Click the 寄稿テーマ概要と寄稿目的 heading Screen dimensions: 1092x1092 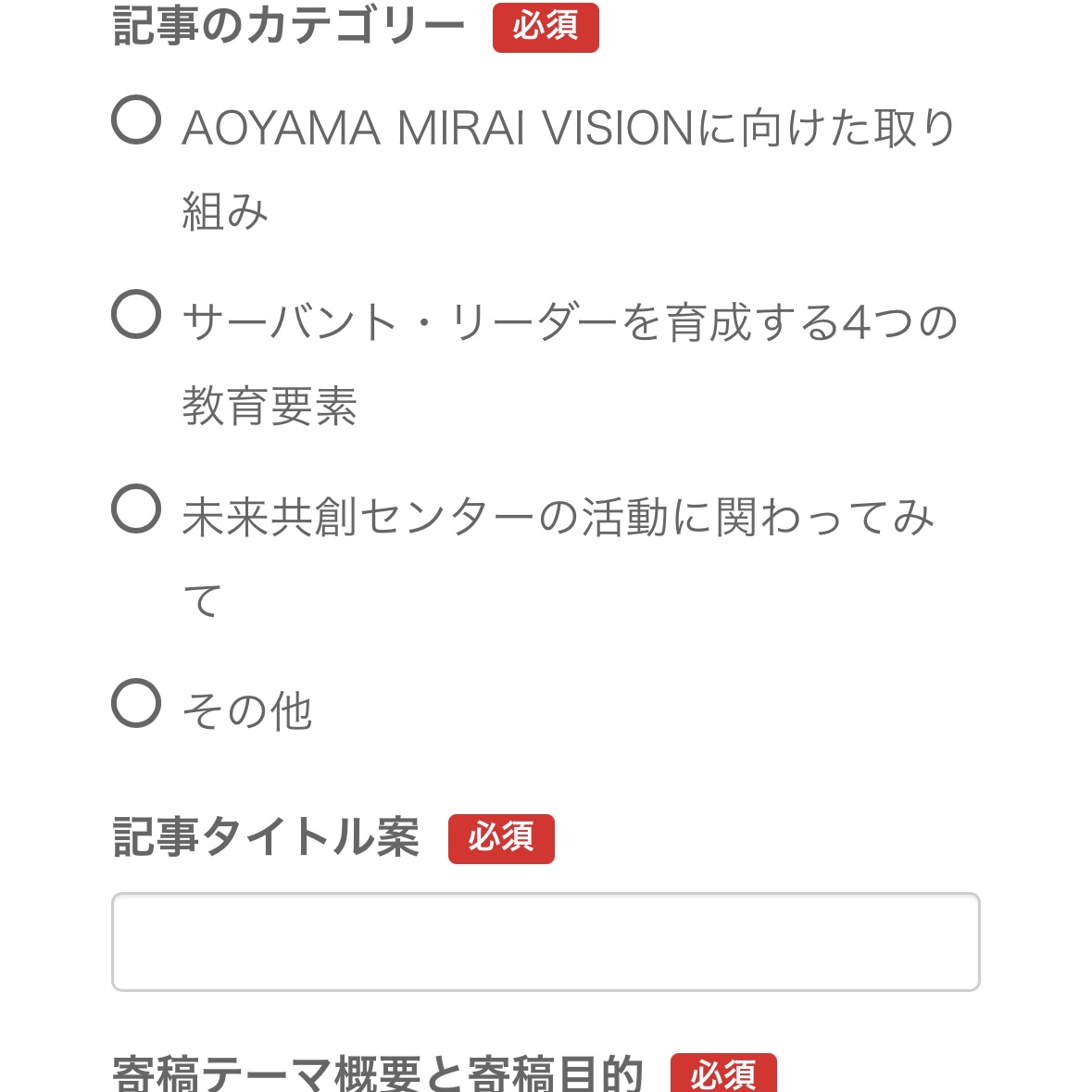377,1073
